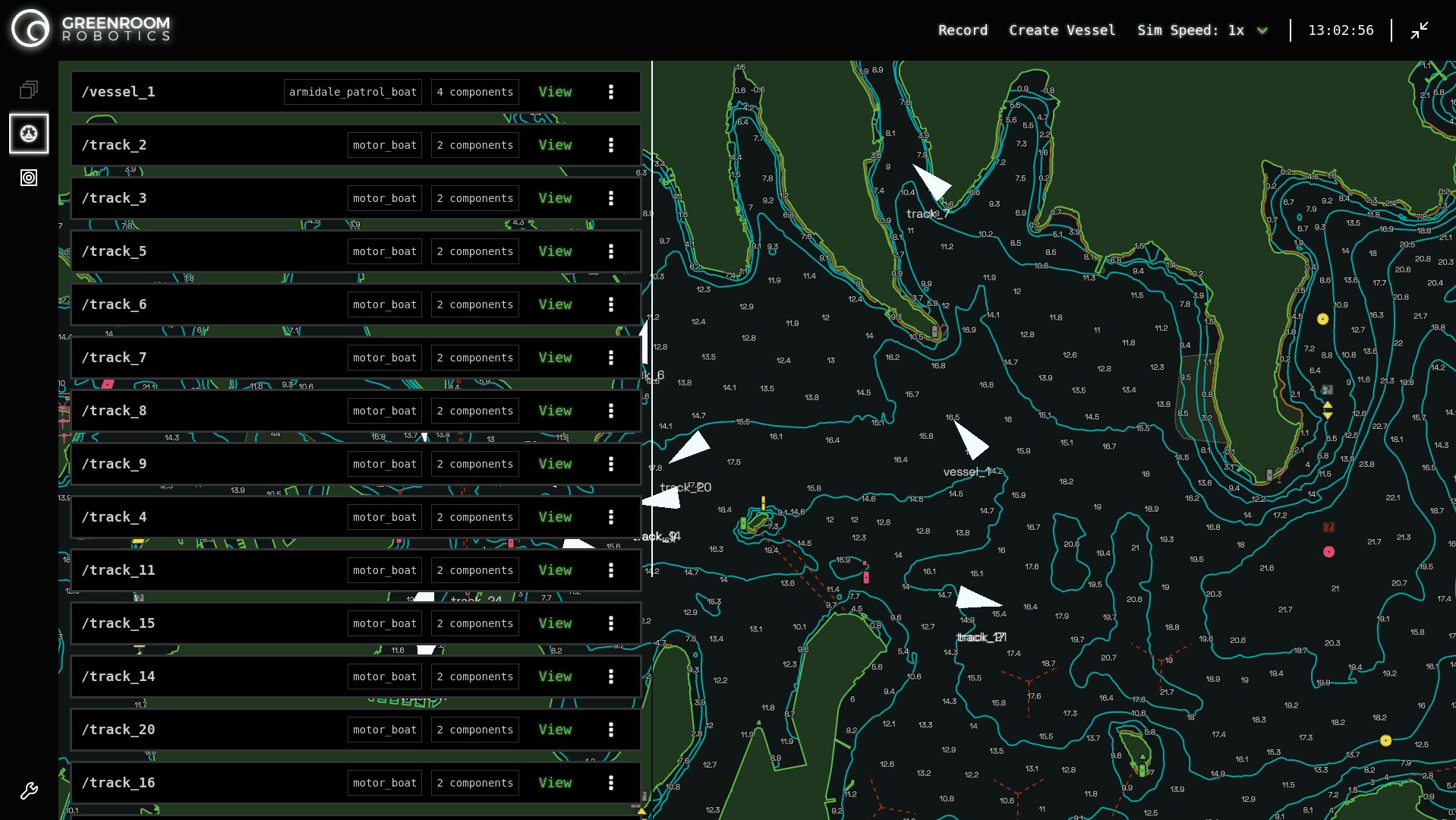Open the more-options menu for /track_14
1456x820 pixels.
(x=611, y=676)
